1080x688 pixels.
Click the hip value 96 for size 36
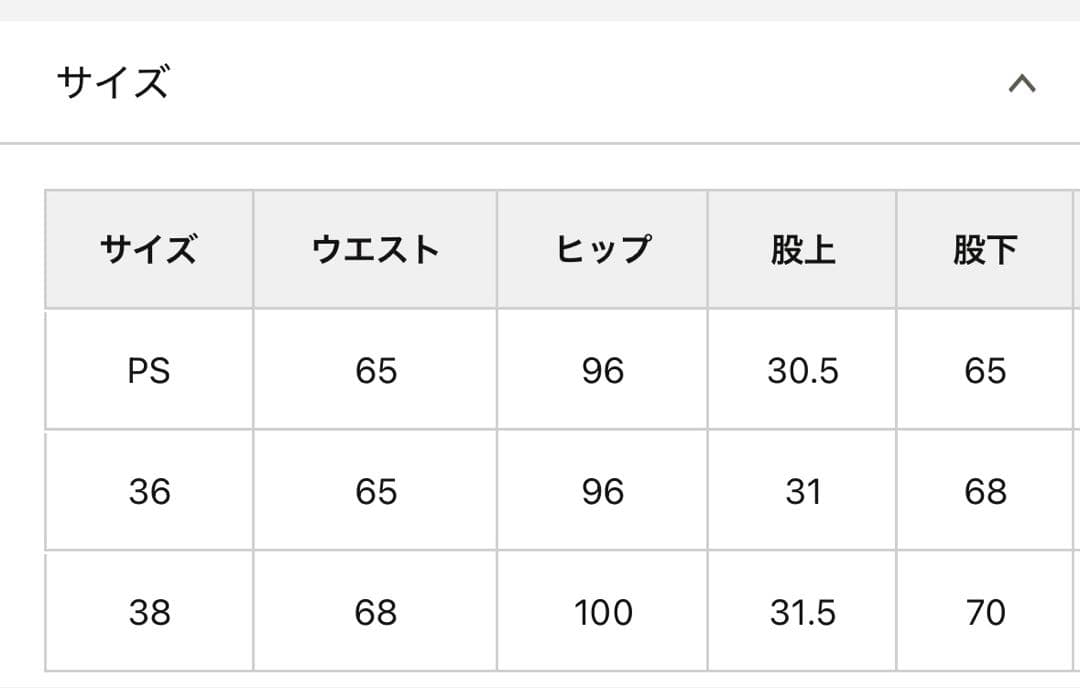(604, 491)
